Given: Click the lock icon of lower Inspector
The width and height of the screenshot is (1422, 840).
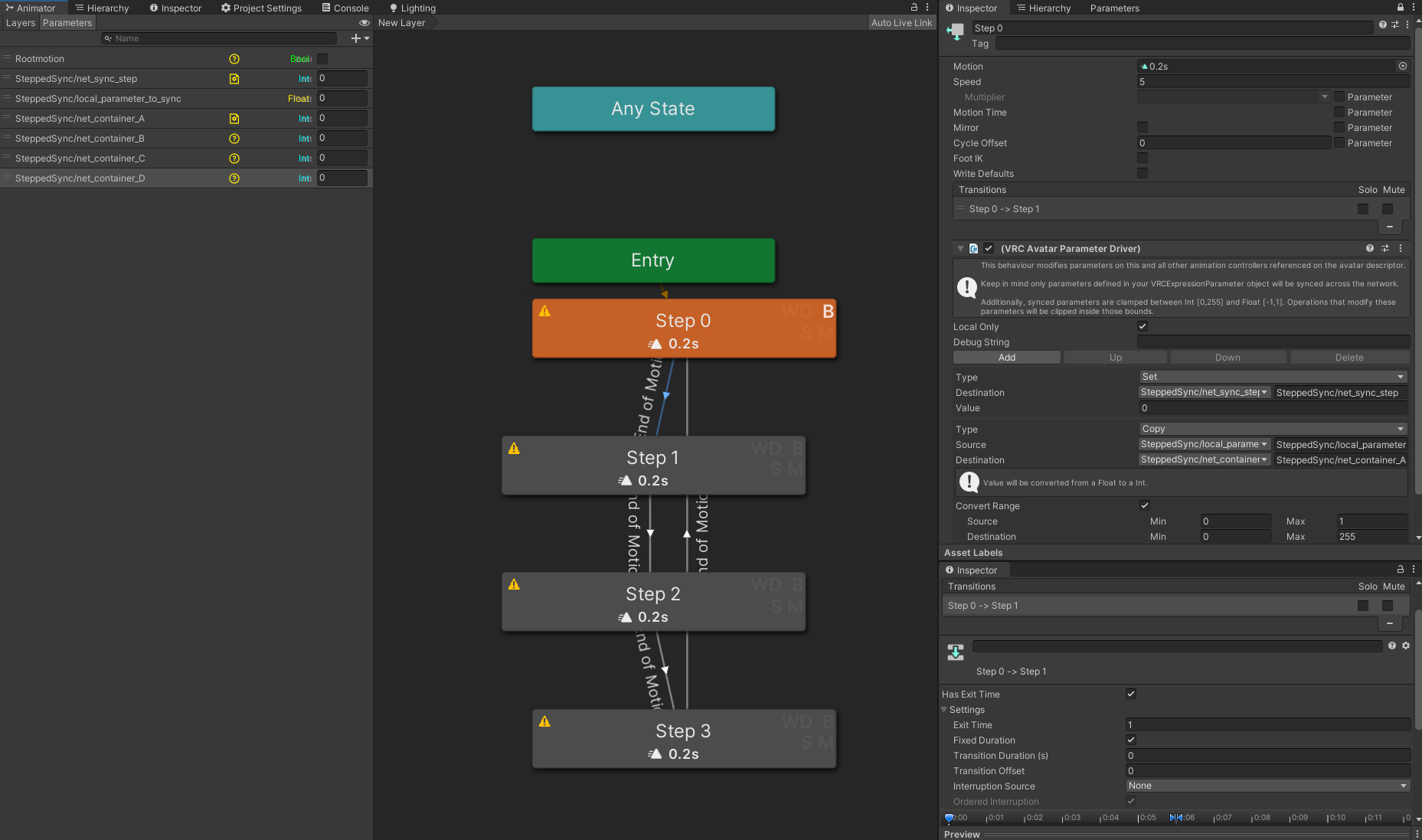Looking at the screenshot, I should 1401,569.
